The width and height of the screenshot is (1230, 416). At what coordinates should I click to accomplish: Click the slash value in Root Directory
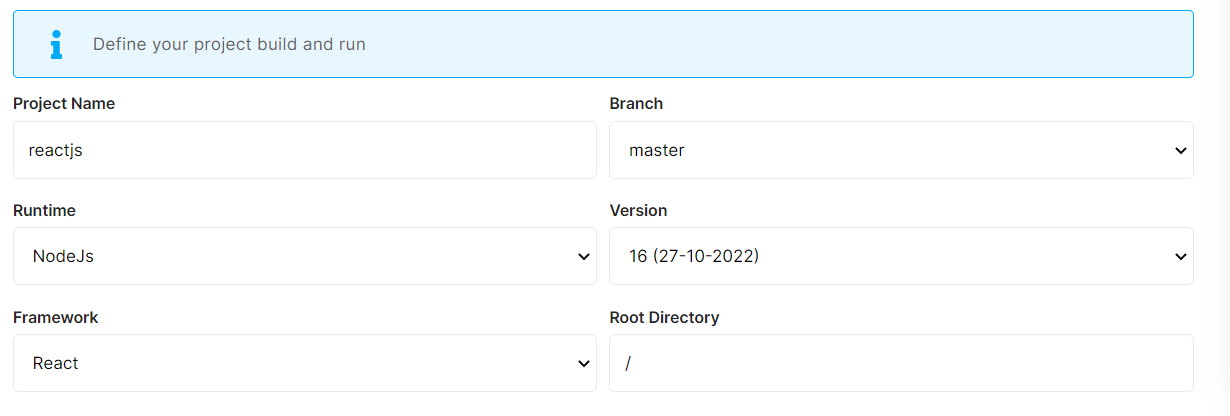point(628,363)
